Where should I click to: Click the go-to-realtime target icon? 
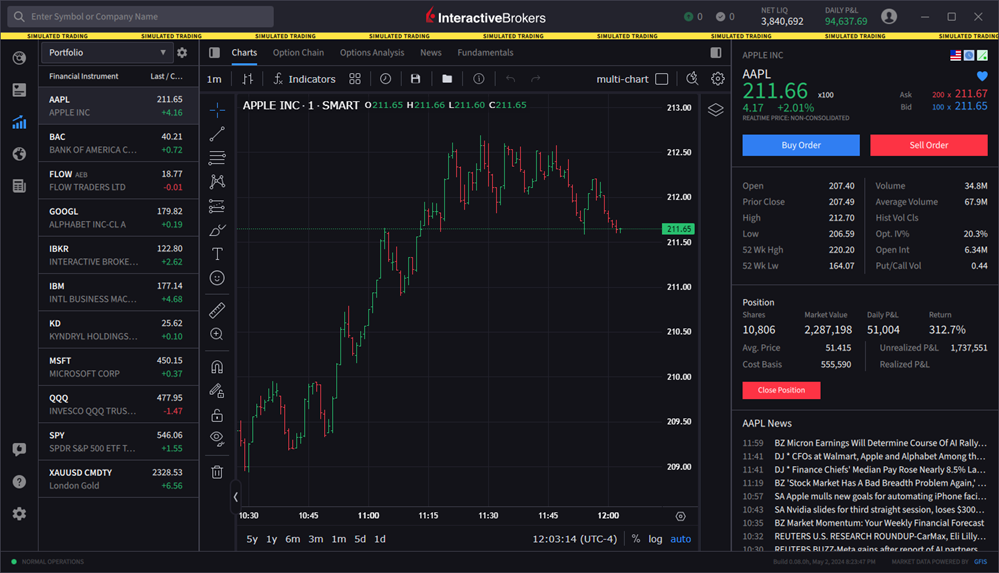pos(680,516)
